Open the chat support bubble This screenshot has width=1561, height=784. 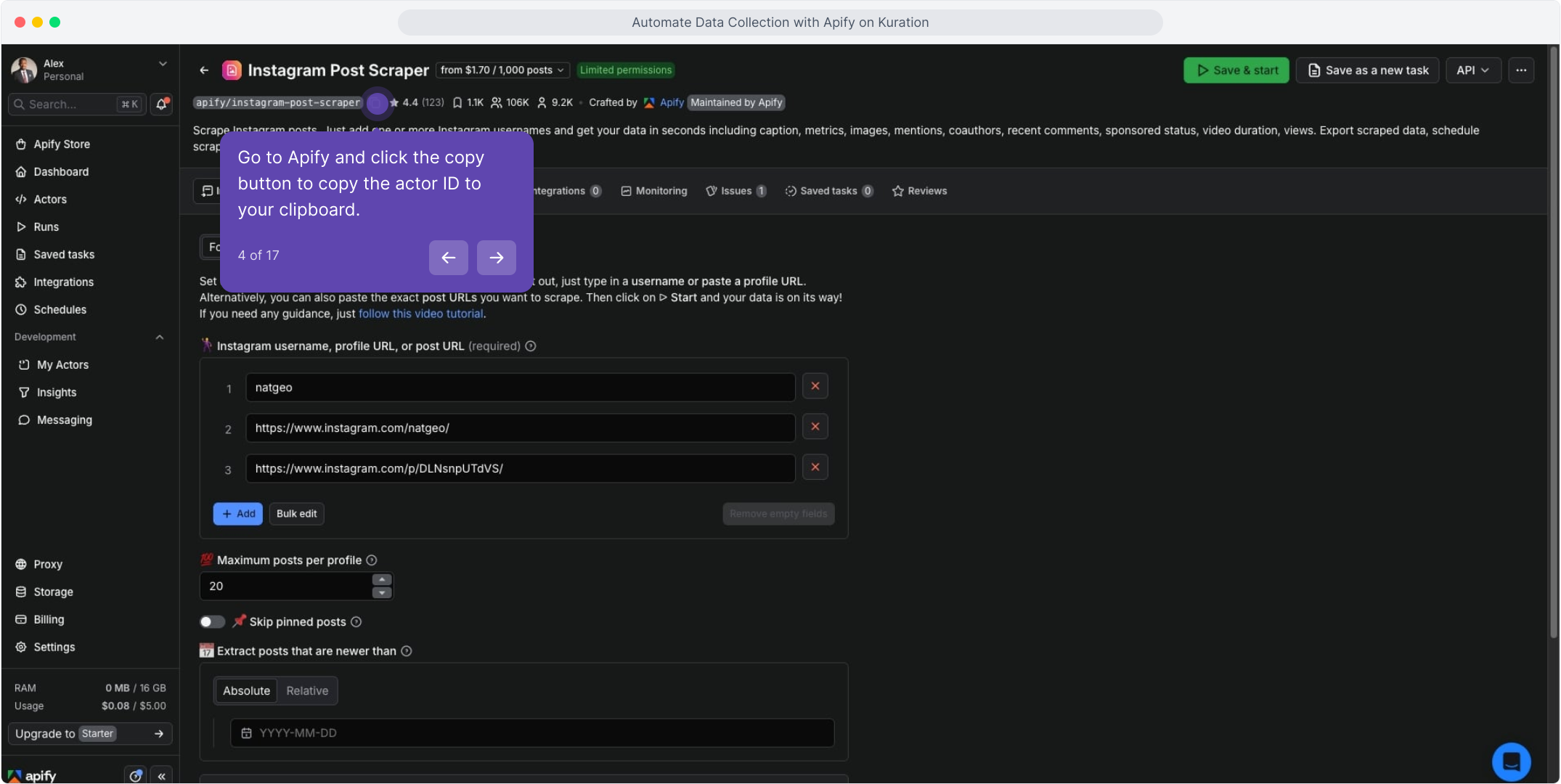click(1511, 761)
